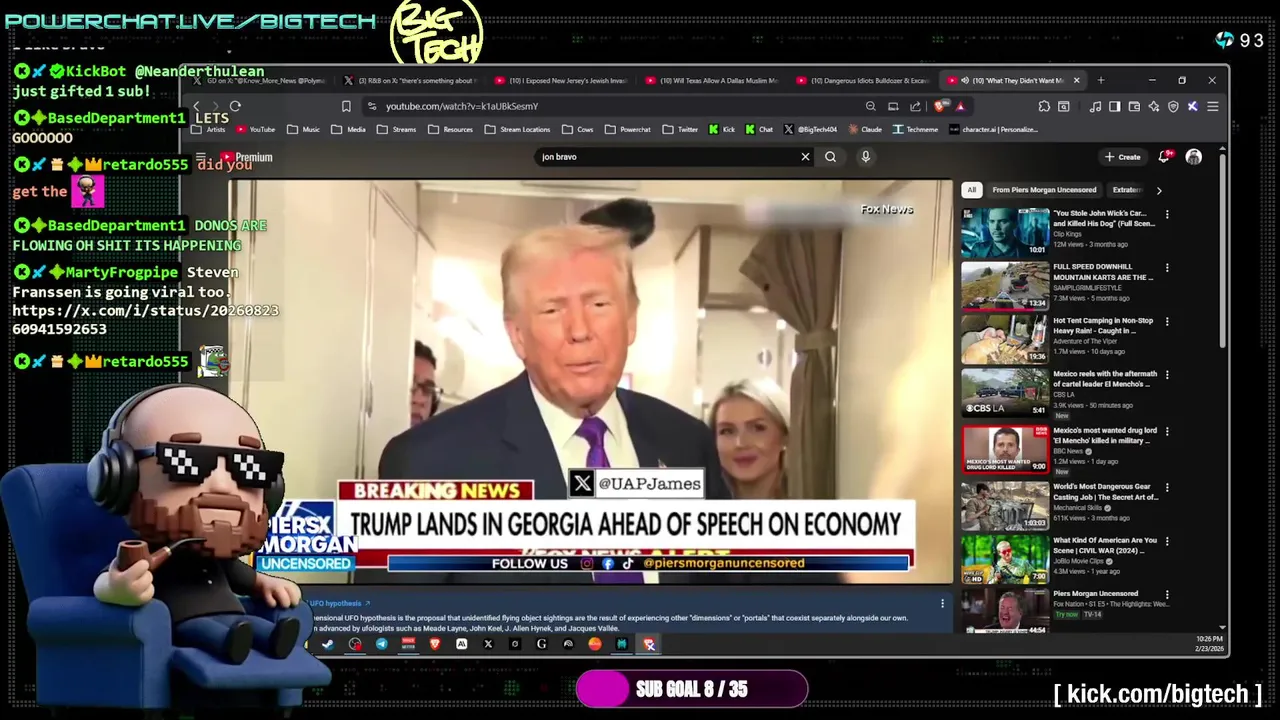The image size is (1280, 720).
Task: Open Steam from the taskbar
Action: [x=327, y=645]
